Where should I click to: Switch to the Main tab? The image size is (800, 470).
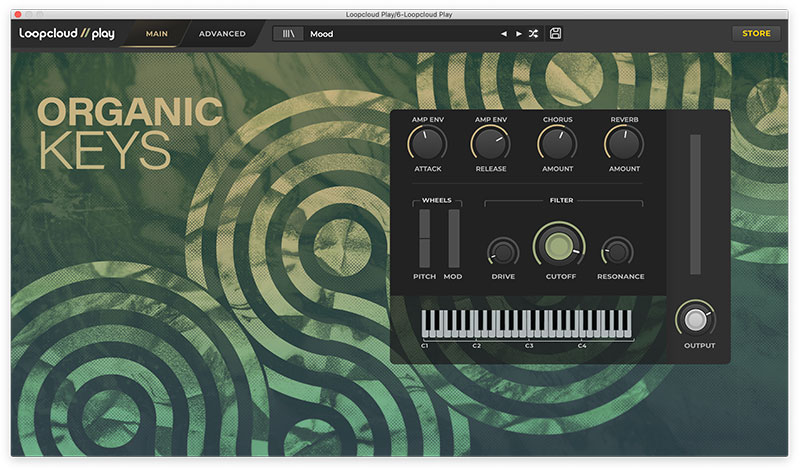click(x=156, y=34)
